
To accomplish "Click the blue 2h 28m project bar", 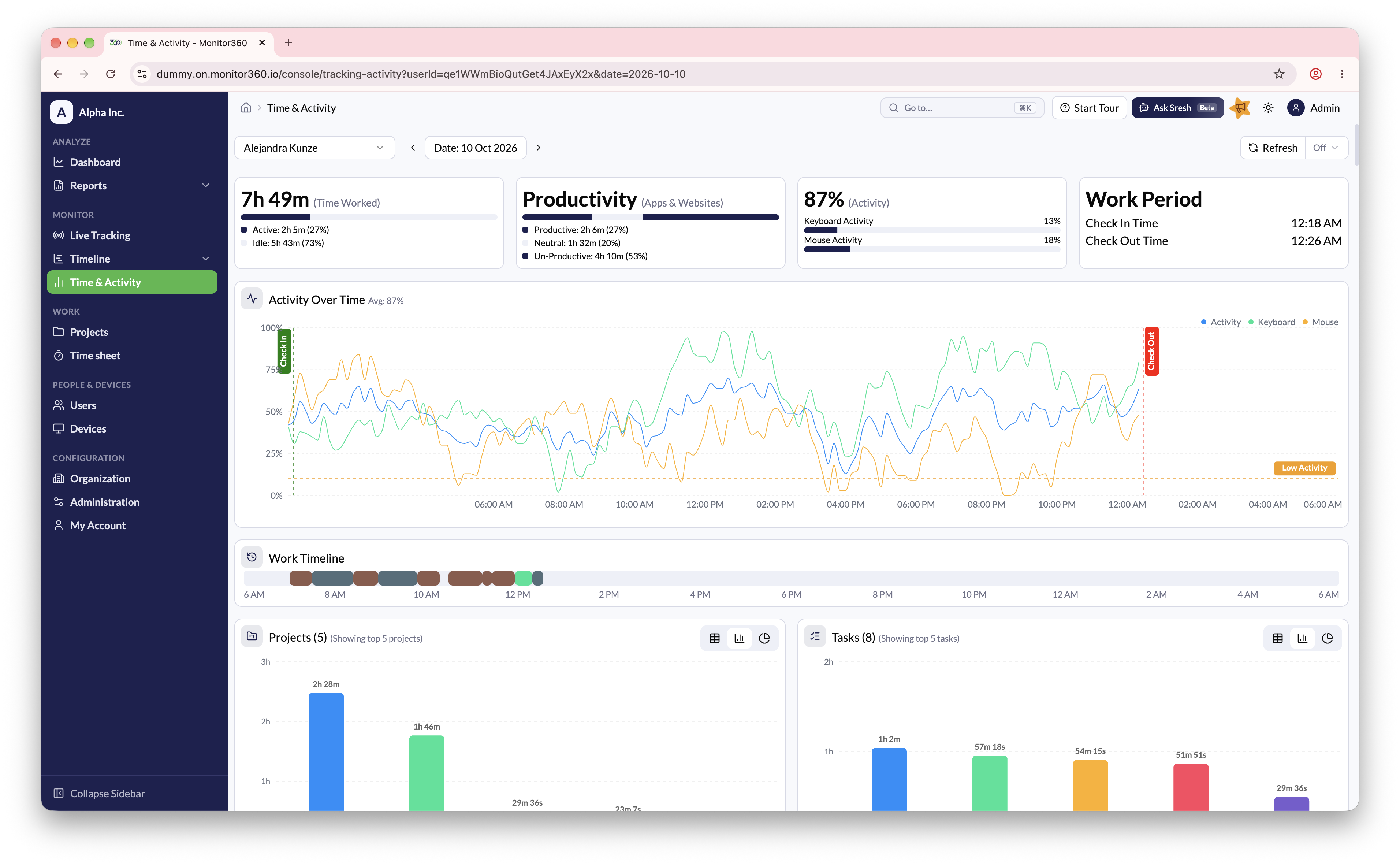I will (x=326, y=752).
